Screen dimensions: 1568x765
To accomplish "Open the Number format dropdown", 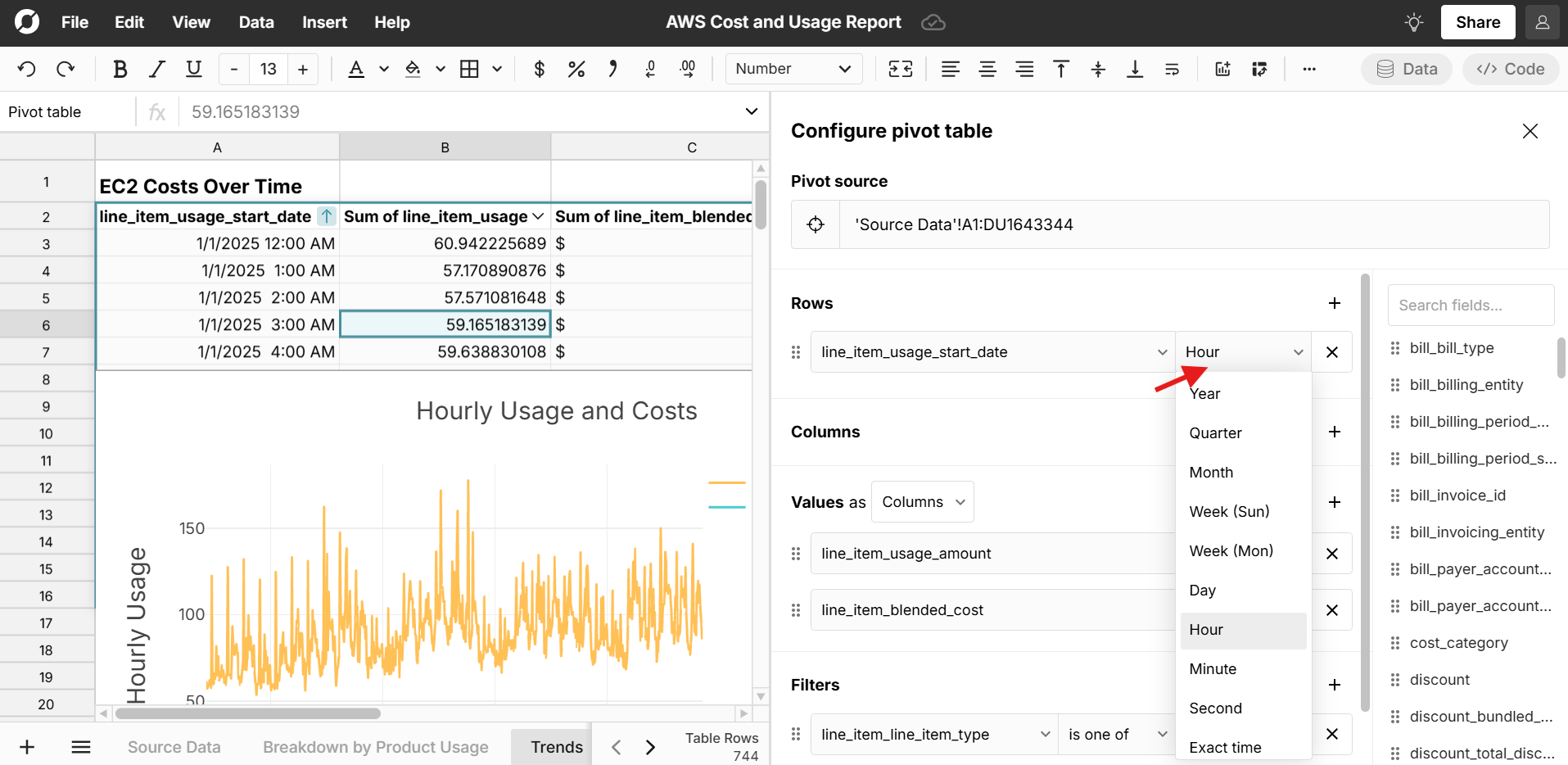I will (x=793, y=69).
